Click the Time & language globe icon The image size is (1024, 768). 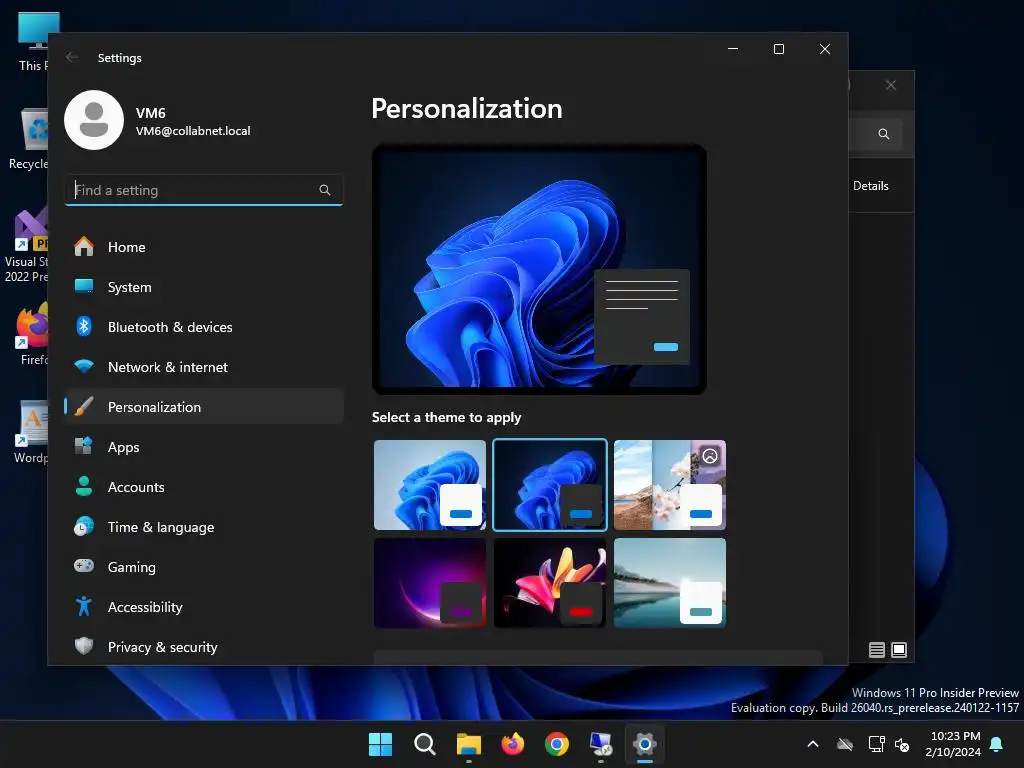[x=84, y=526]
